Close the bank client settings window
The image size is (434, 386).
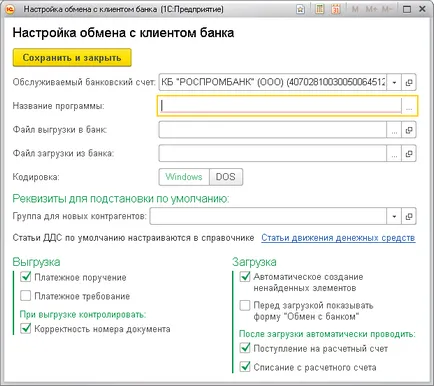click(x=422, y=9)
